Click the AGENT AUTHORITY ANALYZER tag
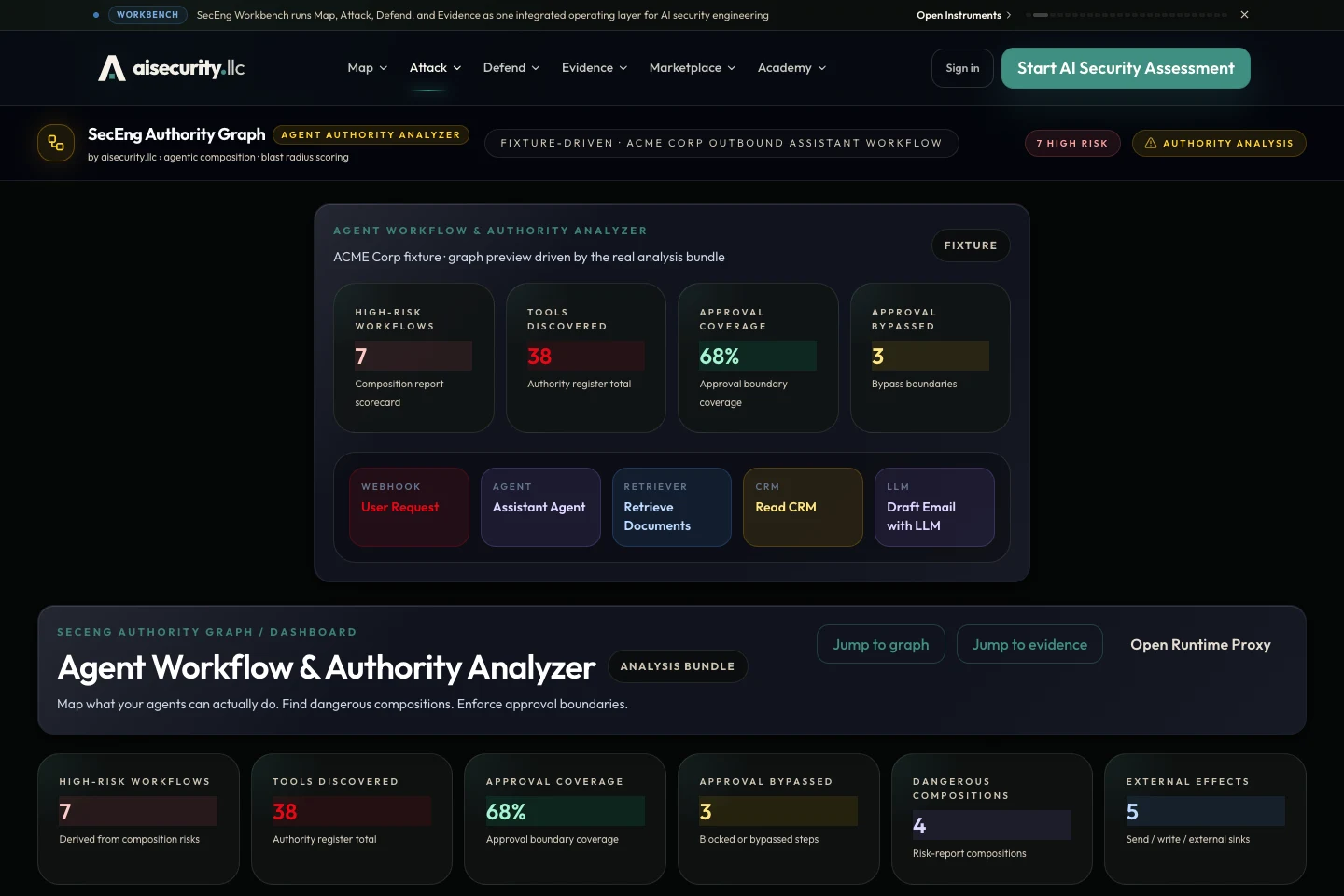The height and width of the screenshot is (896, 1344). 371,135
